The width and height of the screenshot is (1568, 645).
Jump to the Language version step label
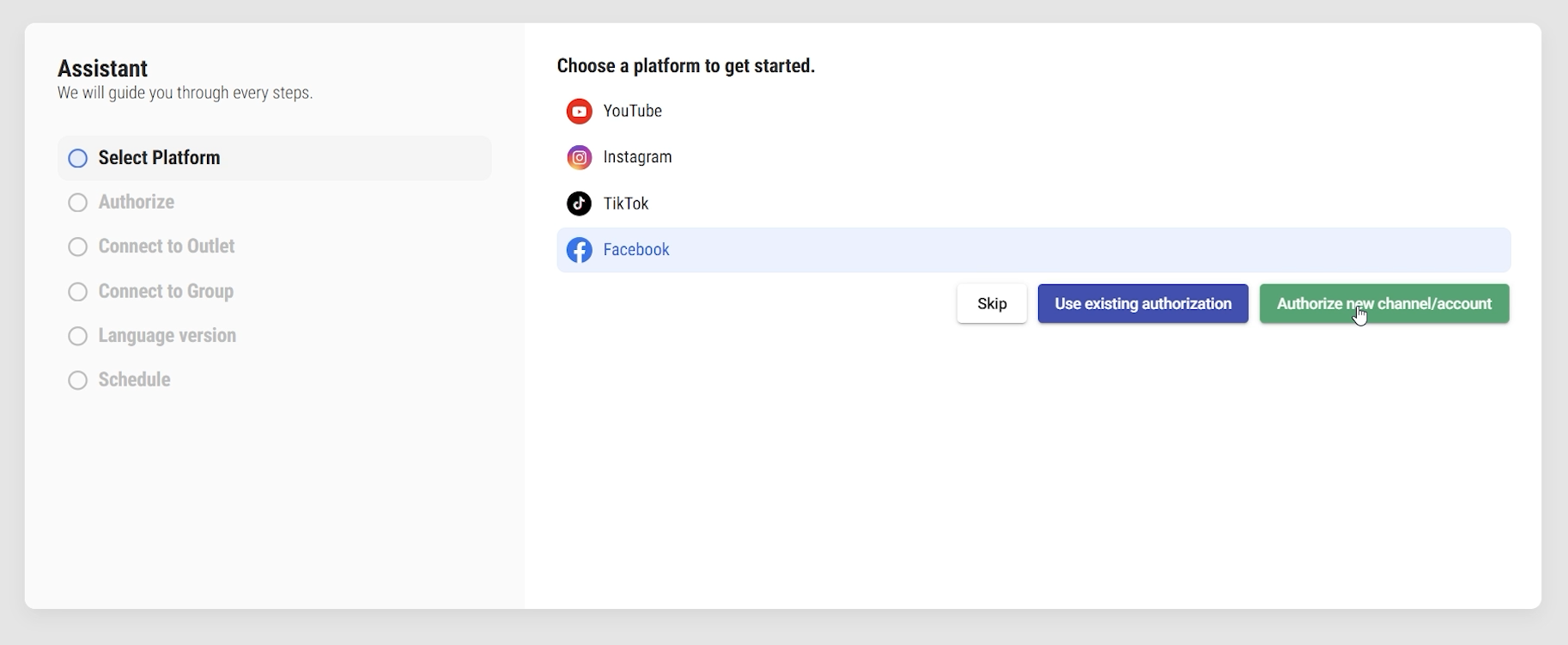click(167, 336)
